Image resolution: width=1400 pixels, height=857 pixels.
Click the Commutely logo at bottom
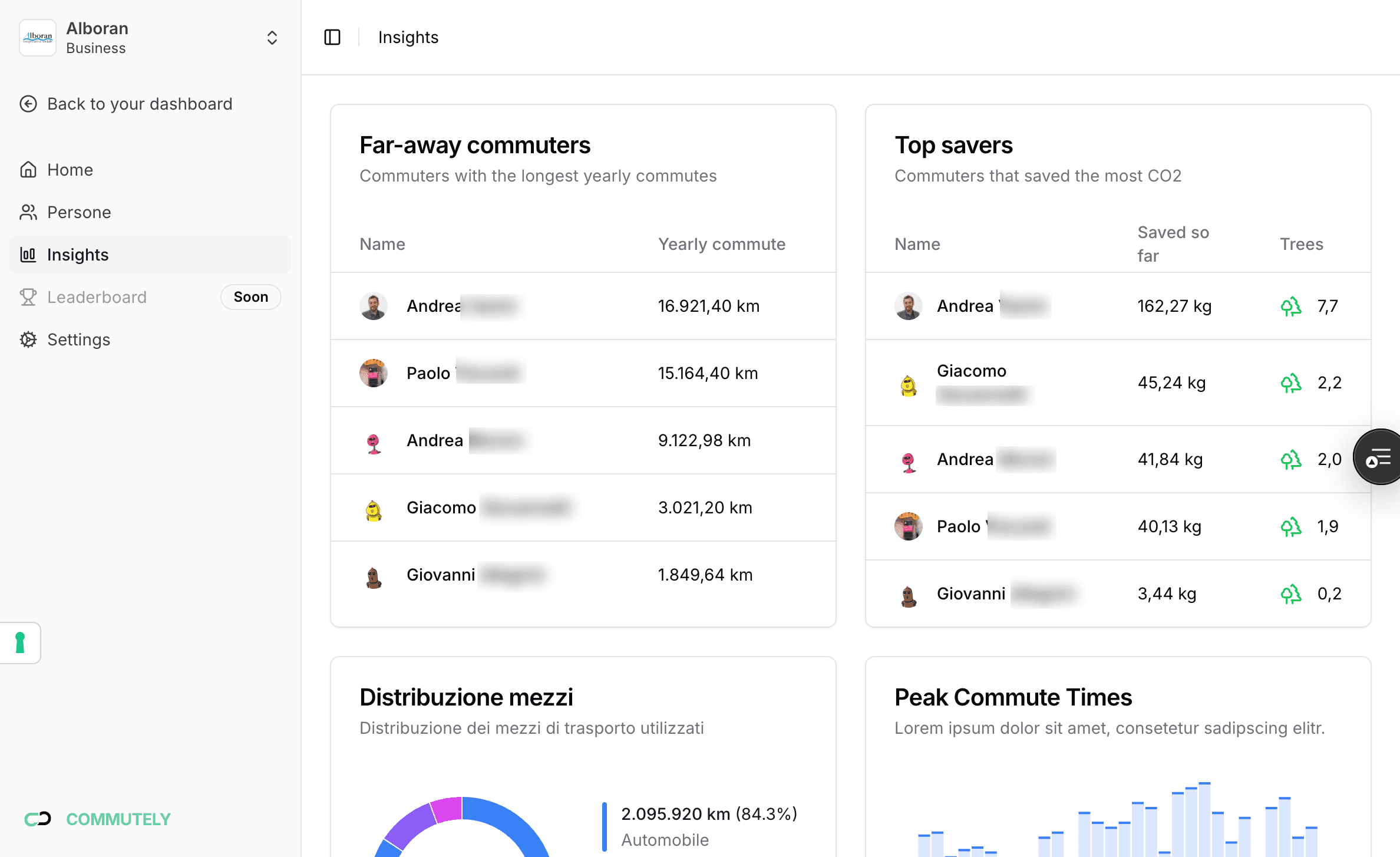[98, 819]
